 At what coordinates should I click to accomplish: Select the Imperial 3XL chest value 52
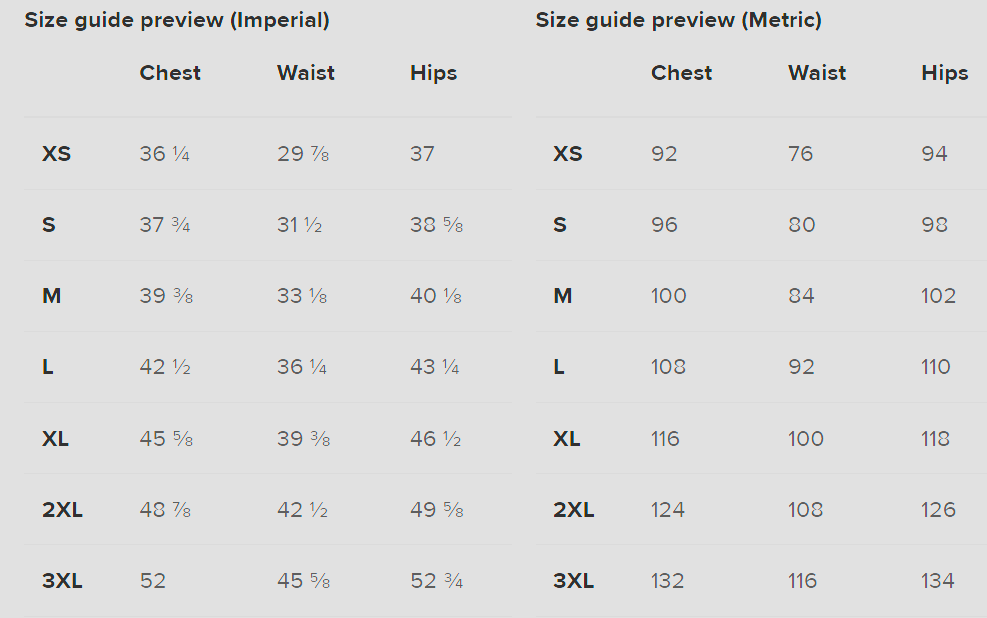tap(153, 581)
